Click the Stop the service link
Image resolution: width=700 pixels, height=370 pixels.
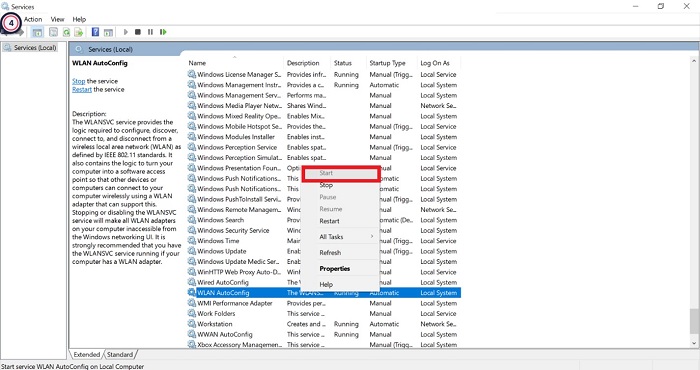pyautogui.click(x=79, y=81)
